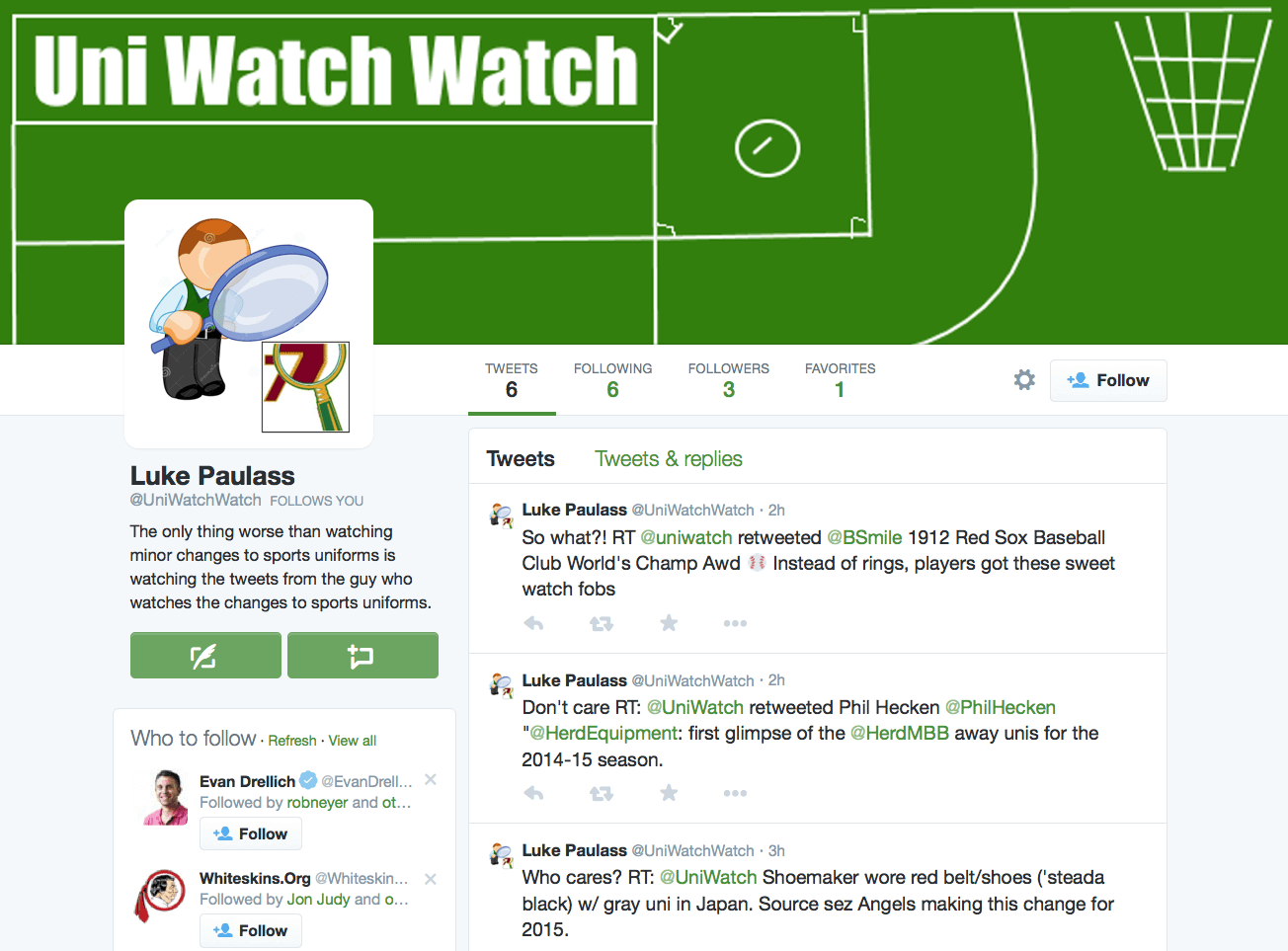Click the compose tweet to user button
1288x951 pixels.
click(205, 656)
